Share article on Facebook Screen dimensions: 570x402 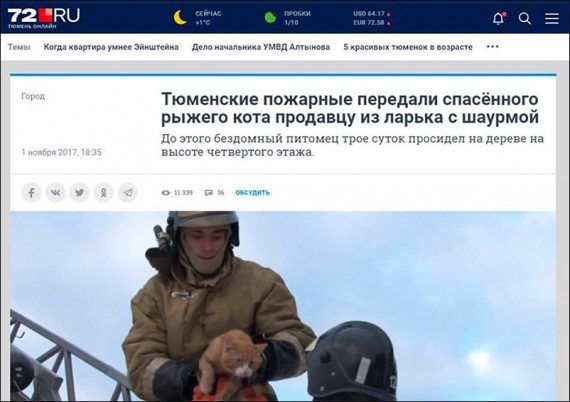pyautogui.click(x=31, y=192)
